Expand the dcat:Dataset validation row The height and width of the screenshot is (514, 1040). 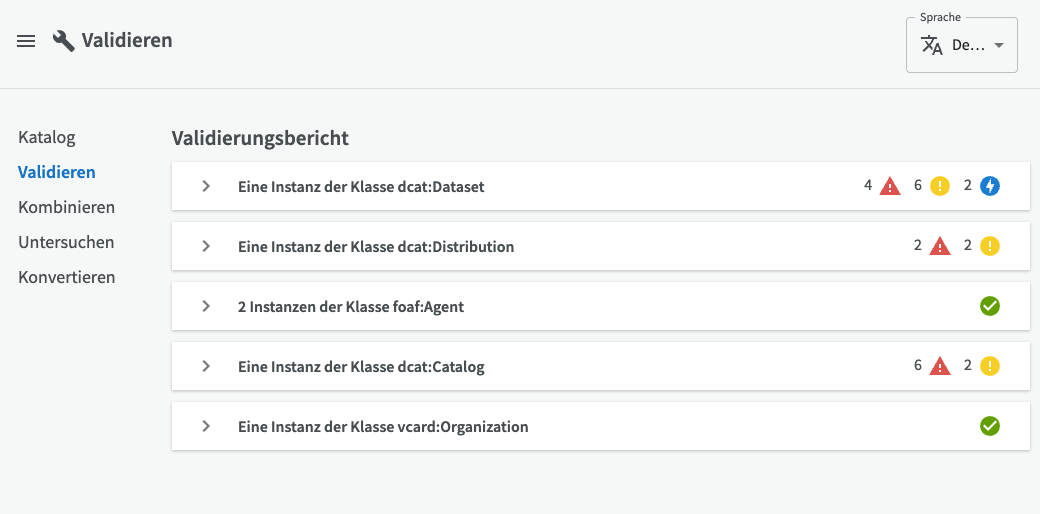[601, 186]
